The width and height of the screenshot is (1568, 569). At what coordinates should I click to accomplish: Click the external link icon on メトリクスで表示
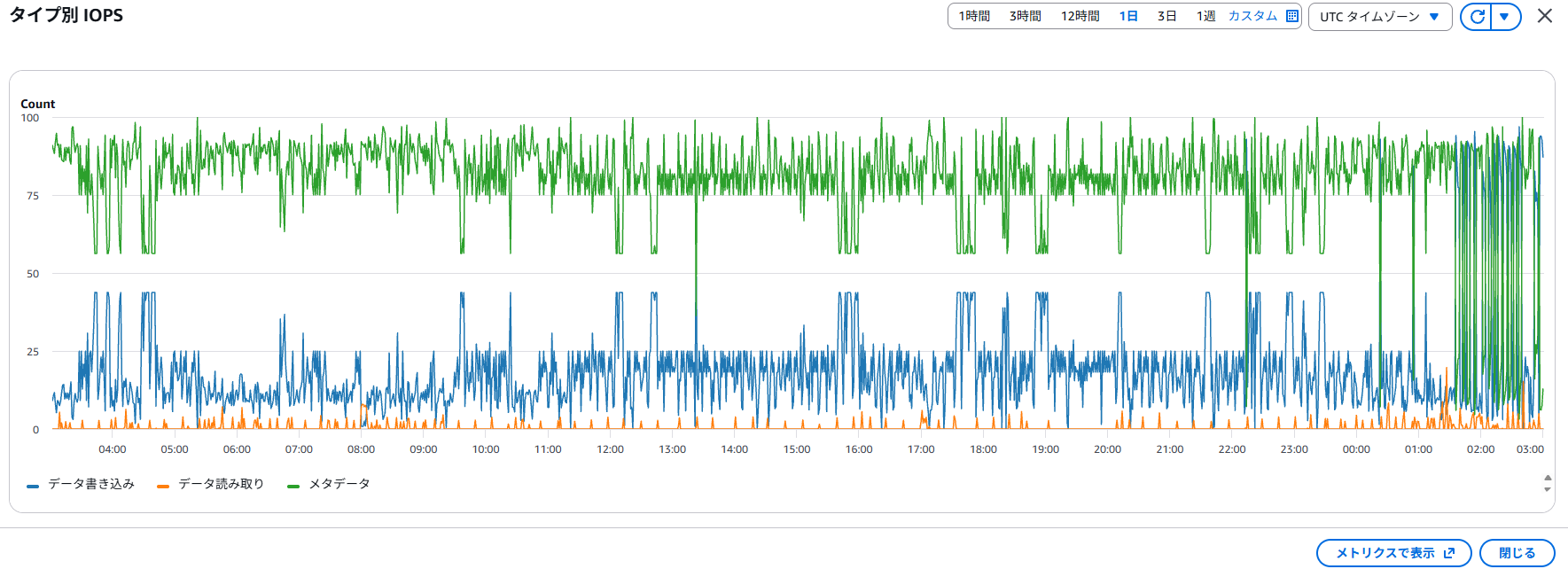(x=1449, y=553)
